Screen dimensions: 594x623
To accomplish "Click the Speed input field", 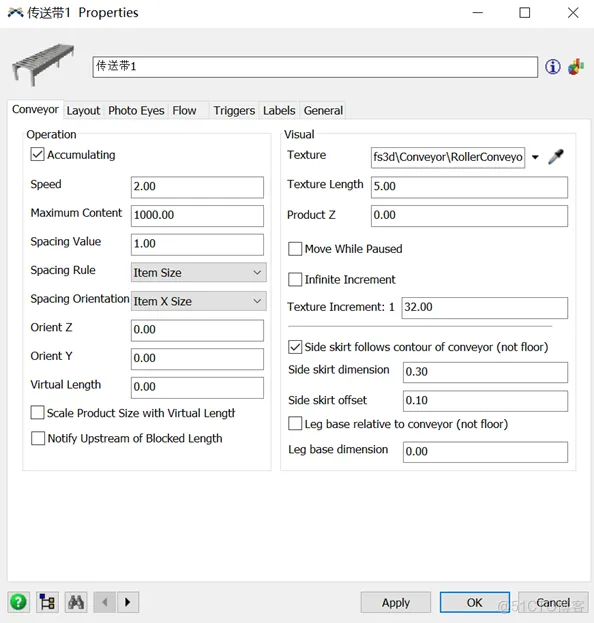I will pyautogui.click(x=197, y=187).
